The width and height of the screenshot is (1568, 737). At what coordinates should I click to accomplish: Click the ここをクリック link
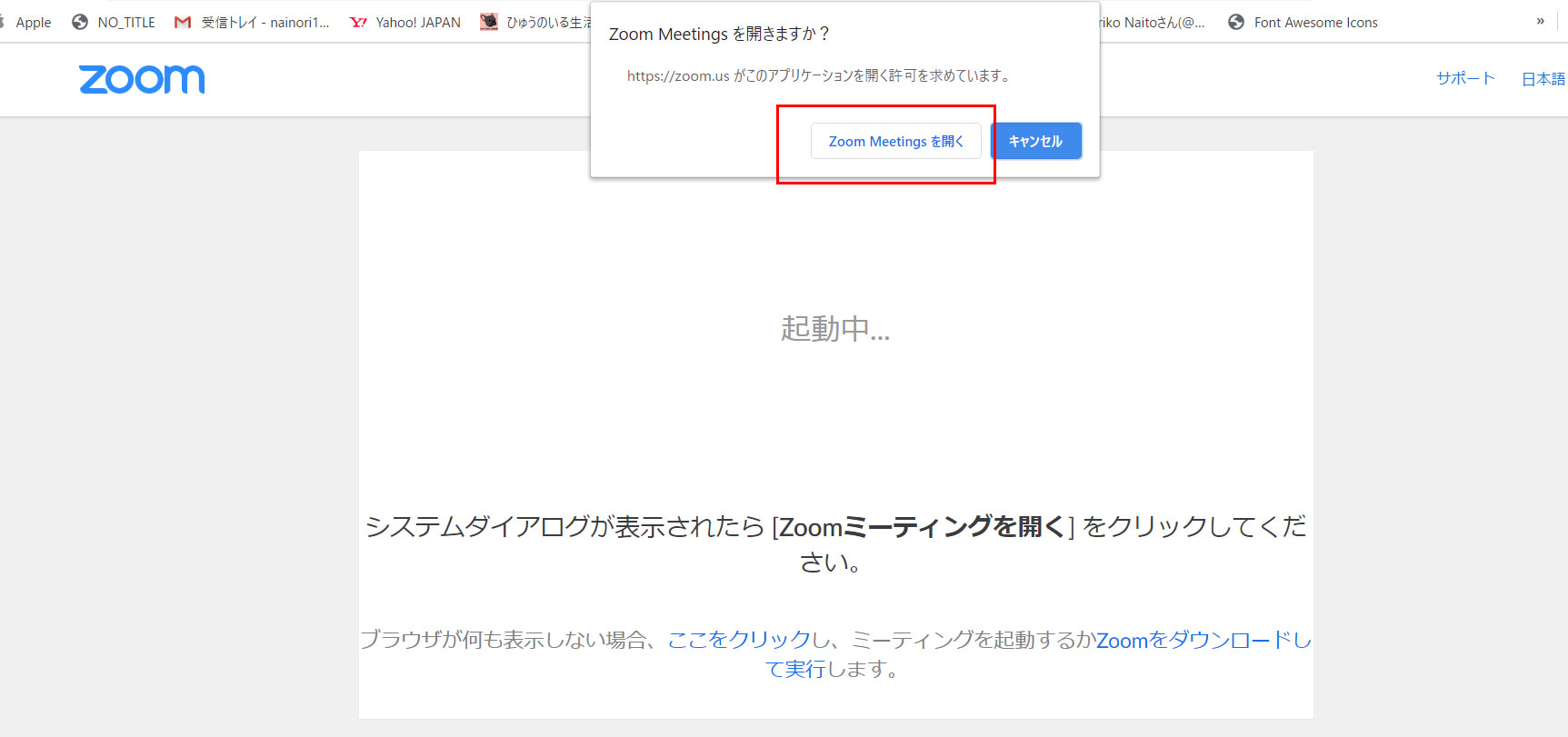739,640
